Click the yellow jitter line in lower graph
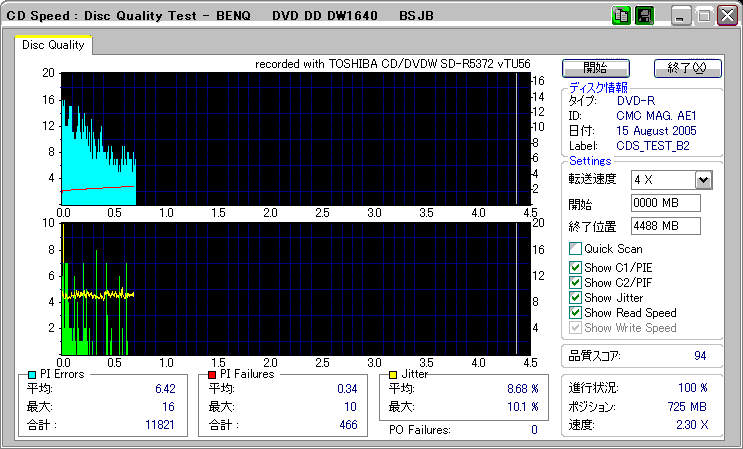 click(x=98, y=295)
